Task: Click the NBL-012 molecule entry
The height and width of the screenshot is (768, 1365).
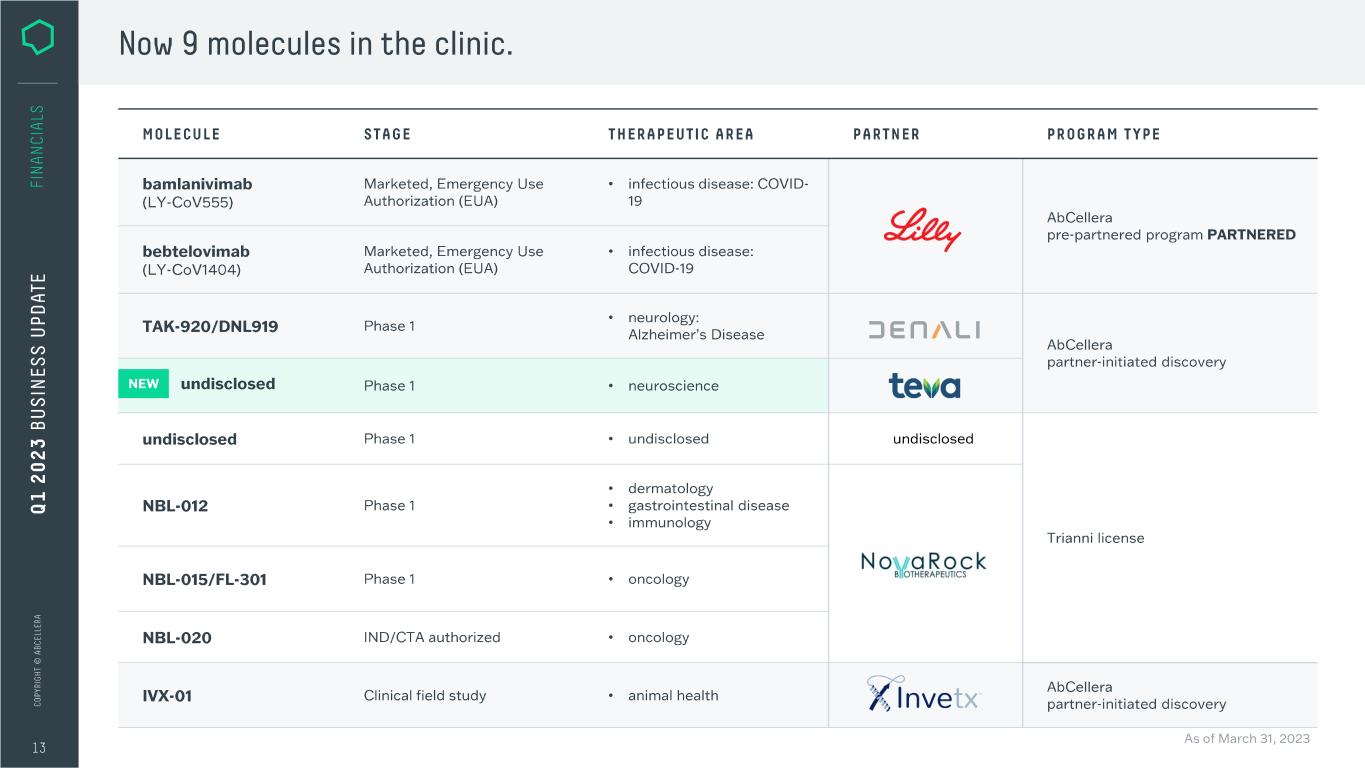Action: 175,506
